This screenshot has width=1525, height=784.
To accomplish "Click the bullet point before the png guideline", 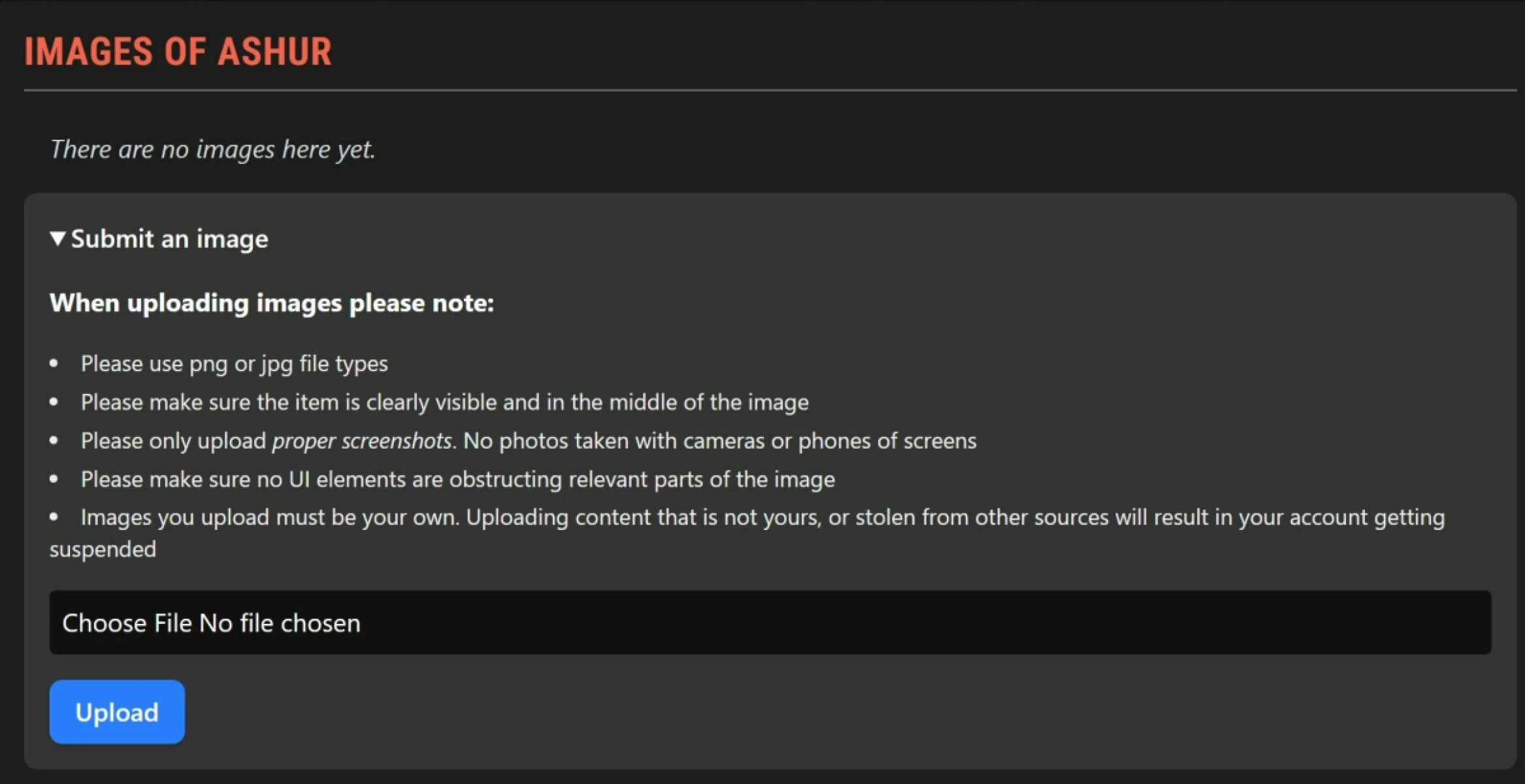I will (x=54, y=363).
